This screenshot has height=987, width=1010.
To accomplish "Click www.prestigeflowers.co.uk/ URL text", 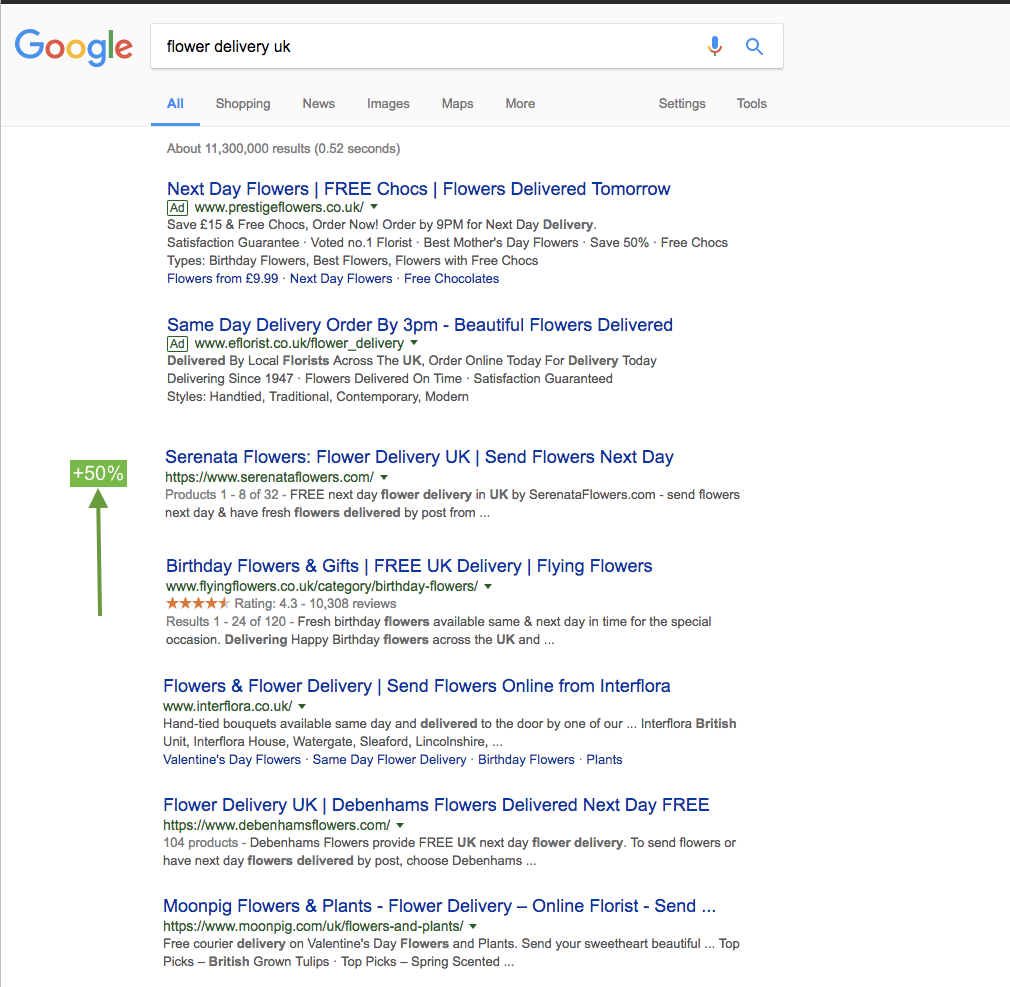I will tap(279, 207).
